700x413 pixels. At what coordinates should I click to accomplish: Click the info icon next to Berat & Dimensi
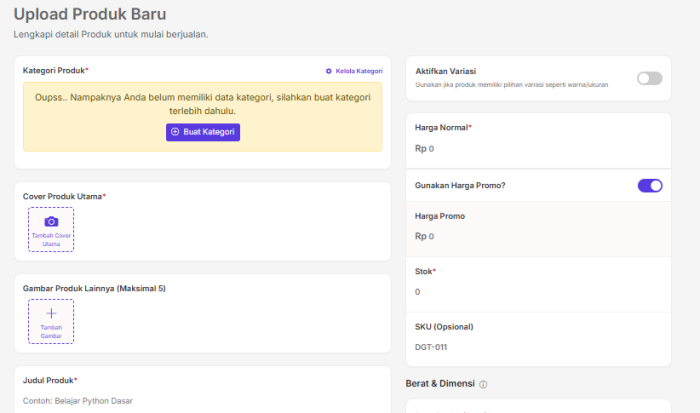coord(483,384)
